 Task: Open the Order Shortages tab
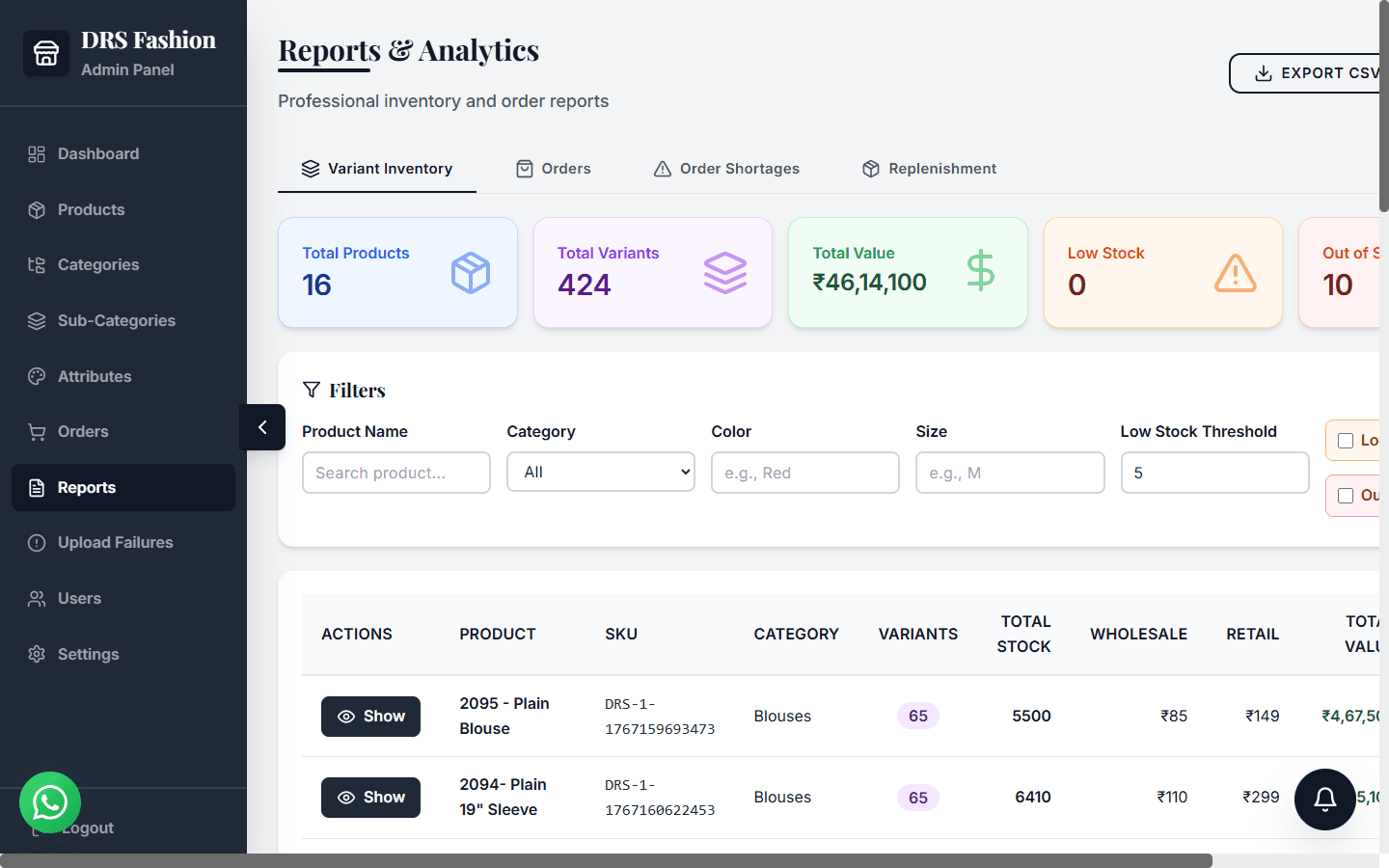725,168
